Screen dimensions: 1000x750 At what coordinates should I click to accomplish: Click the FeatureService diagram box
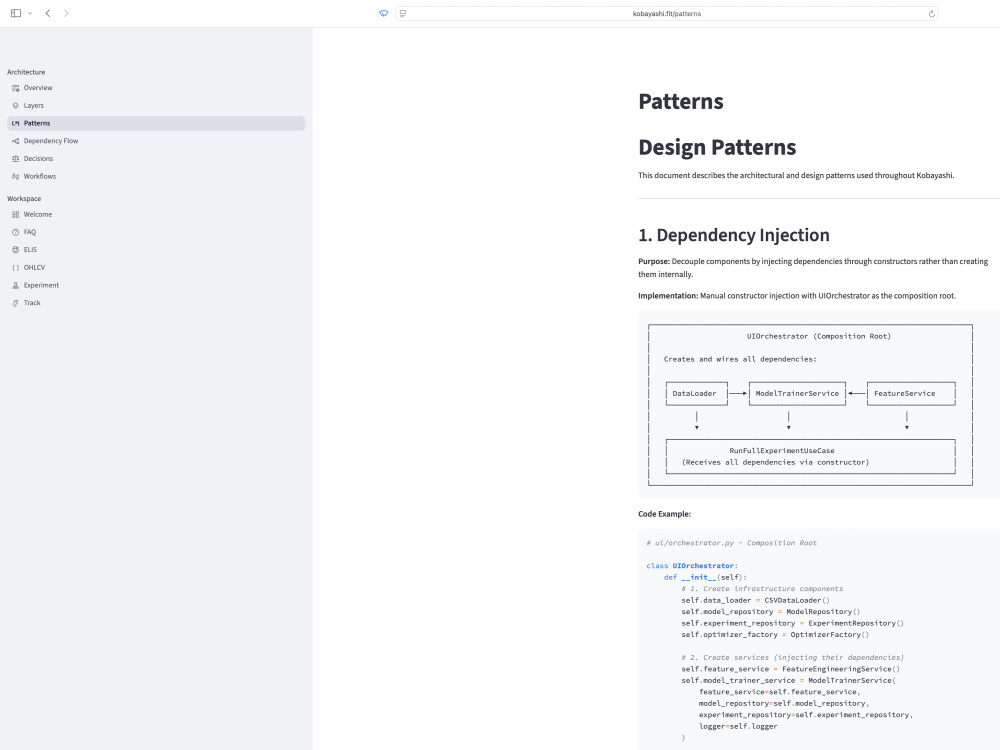pos(911,393)
